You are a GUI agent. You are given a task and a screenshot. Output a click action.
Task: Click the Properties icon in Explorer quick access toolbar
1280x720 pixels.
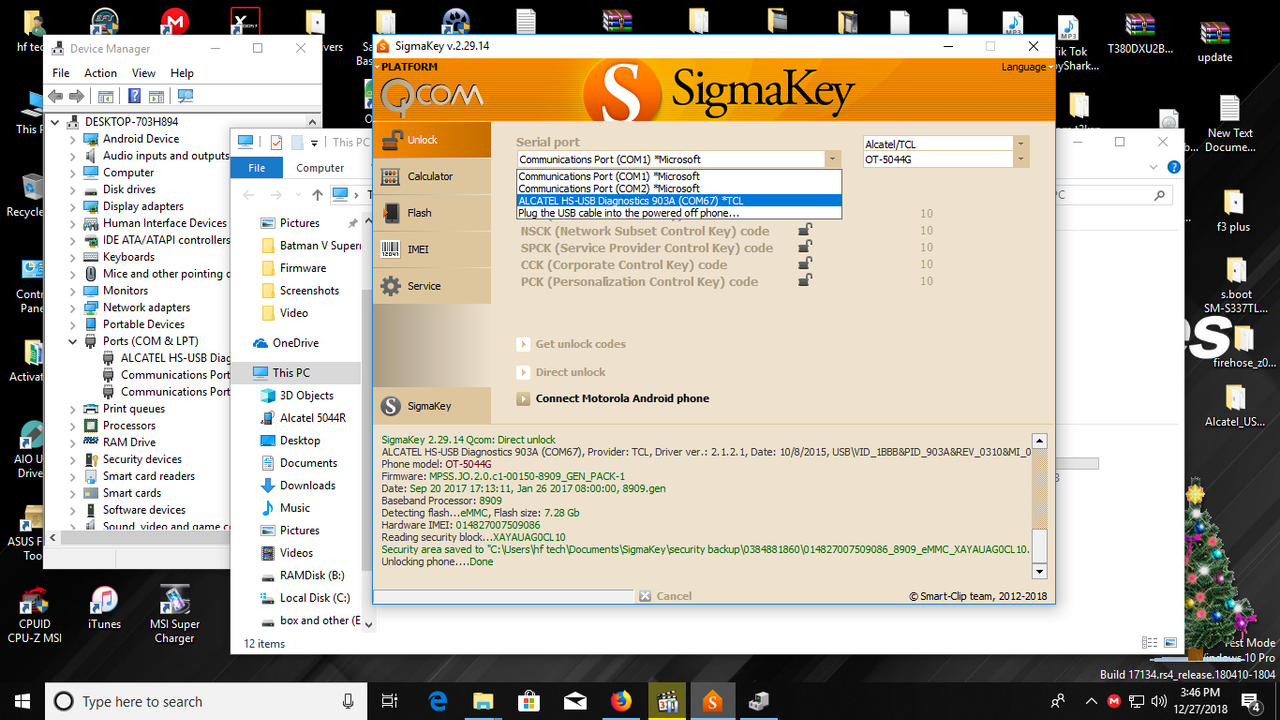(276, 143)
